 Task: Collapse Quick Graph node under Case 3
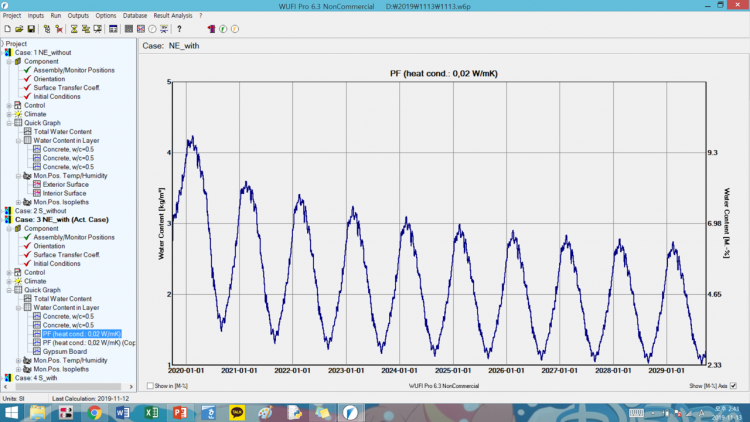click(9, 289)
